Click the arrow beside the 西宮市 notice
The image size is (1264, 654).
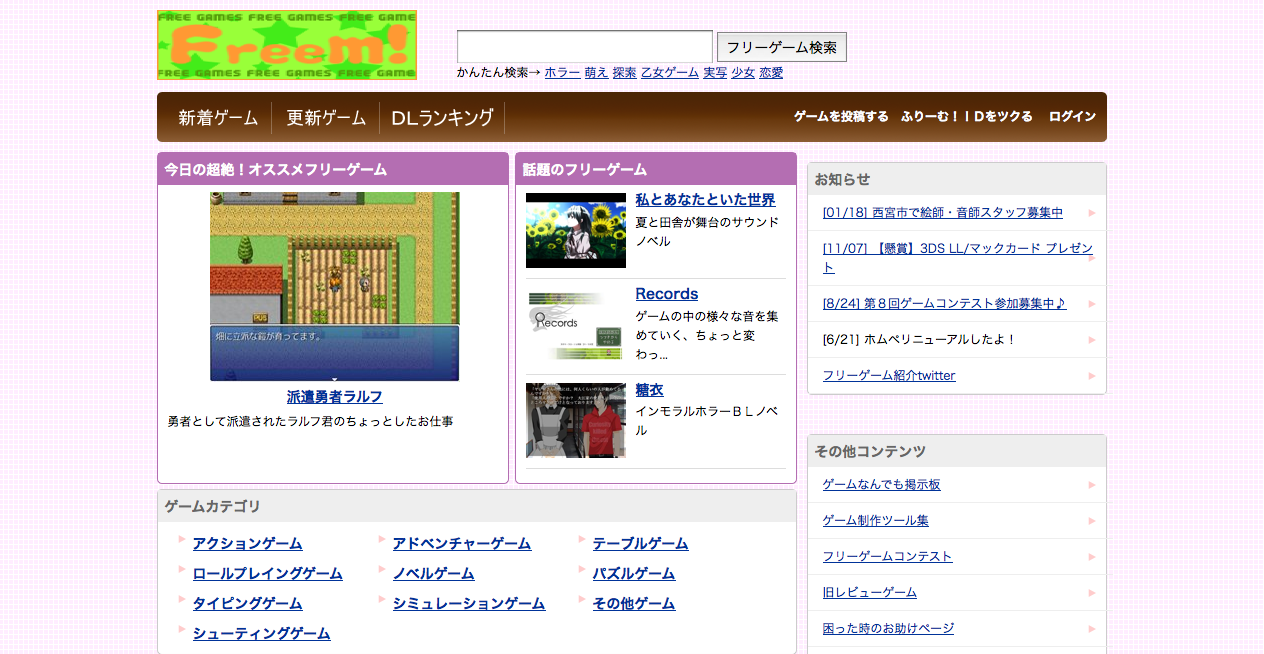[x=1092, y=213]
